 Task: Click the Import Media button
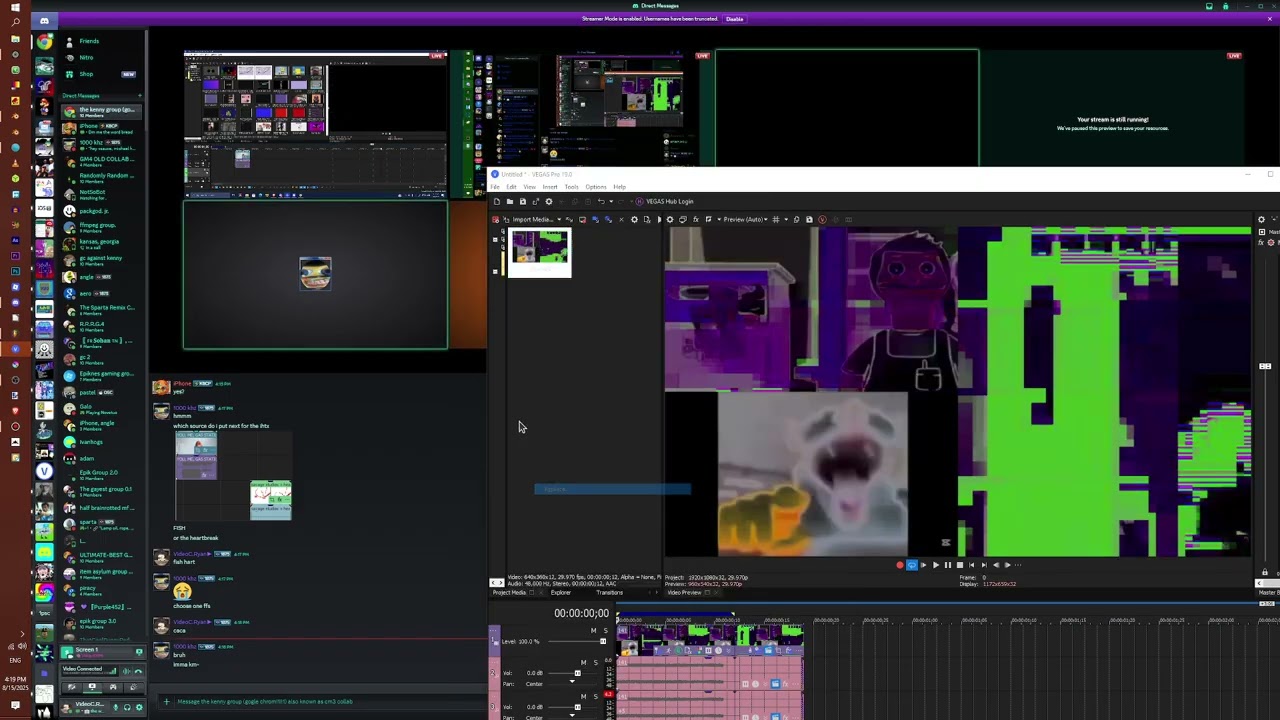526,220
